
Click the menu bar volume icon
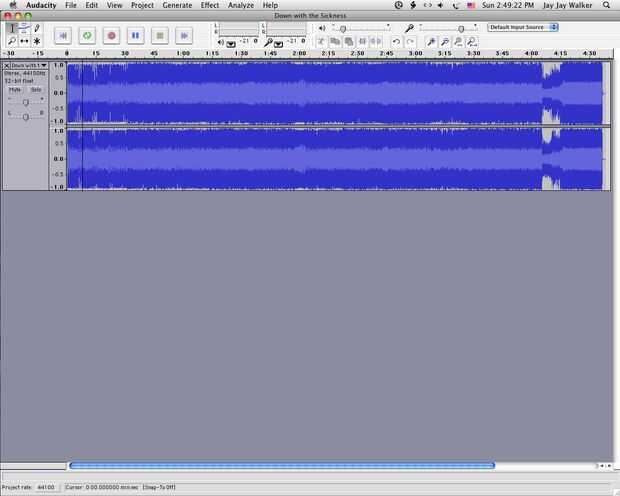pos(440,5)
